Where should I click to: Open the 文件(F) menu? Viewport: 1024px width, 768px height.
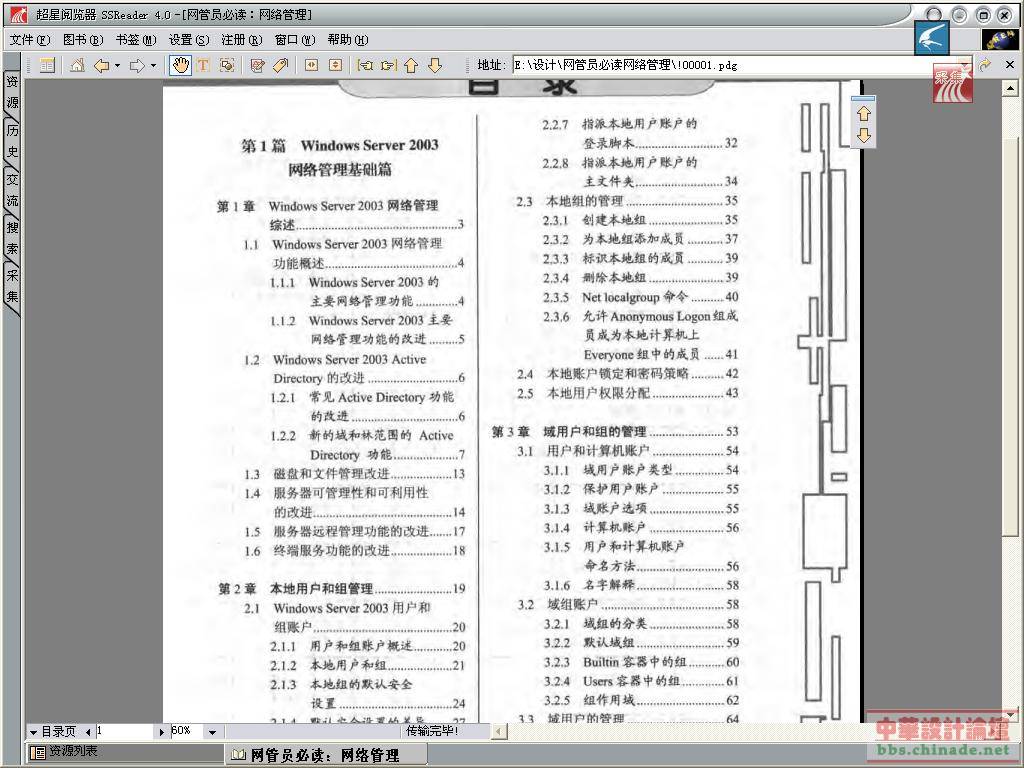pyautogui.click(x=29, y=40)
